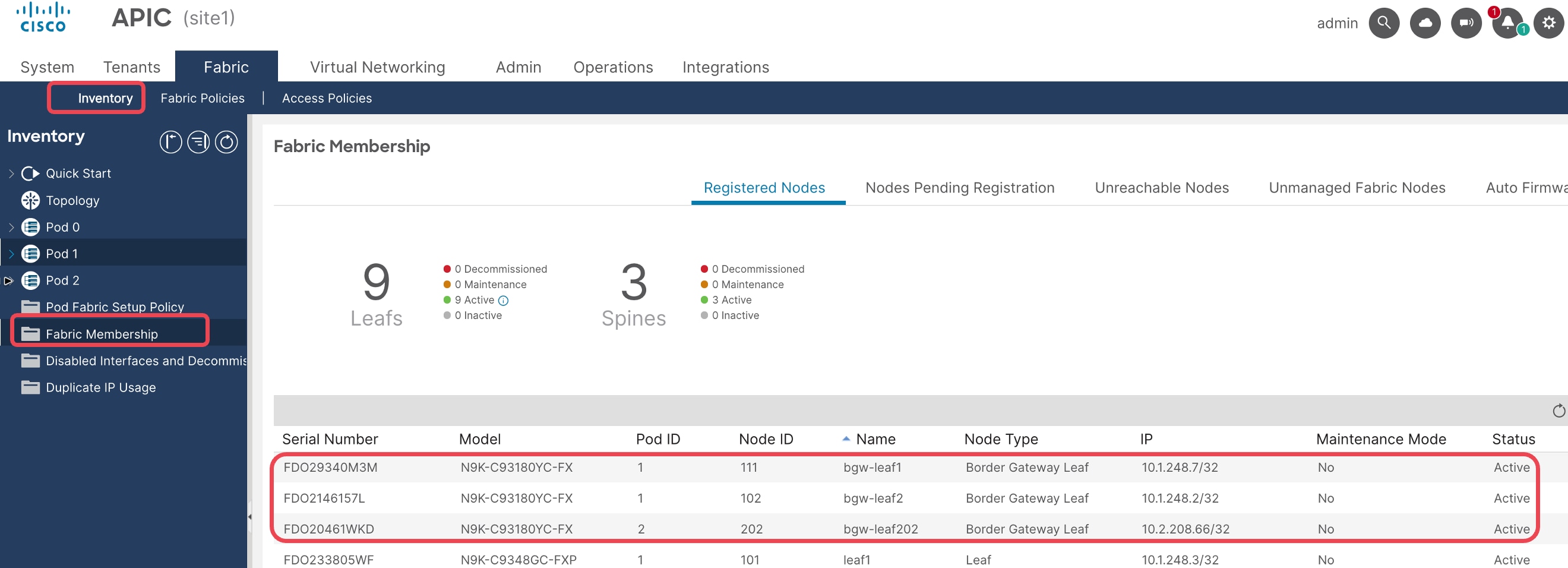1568x568 pixels.
Task: Select the Registered Nodes tab
Action: tap(764, 188)
